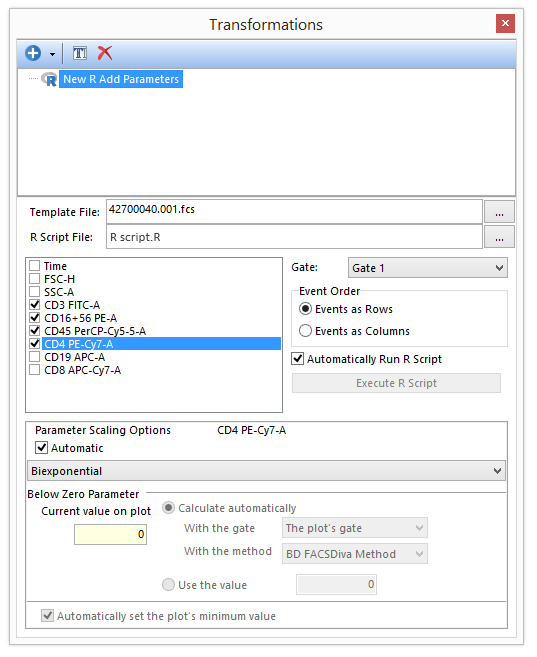Viewport: 537px width, 657px height.
Task: Uncheck the CD4 PE-Cy7-A checkbox
Action: click(35, 344)
